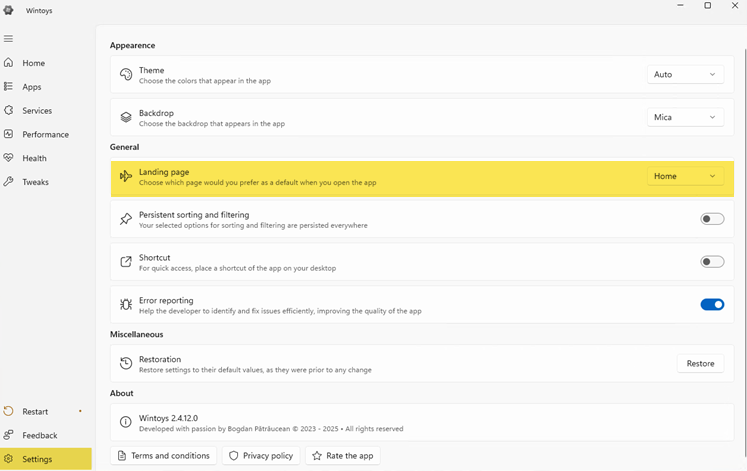Click the Landing page icon
The height and width of the screenshot is (471, 747).
pyautogui.click(x=126, y=177)
